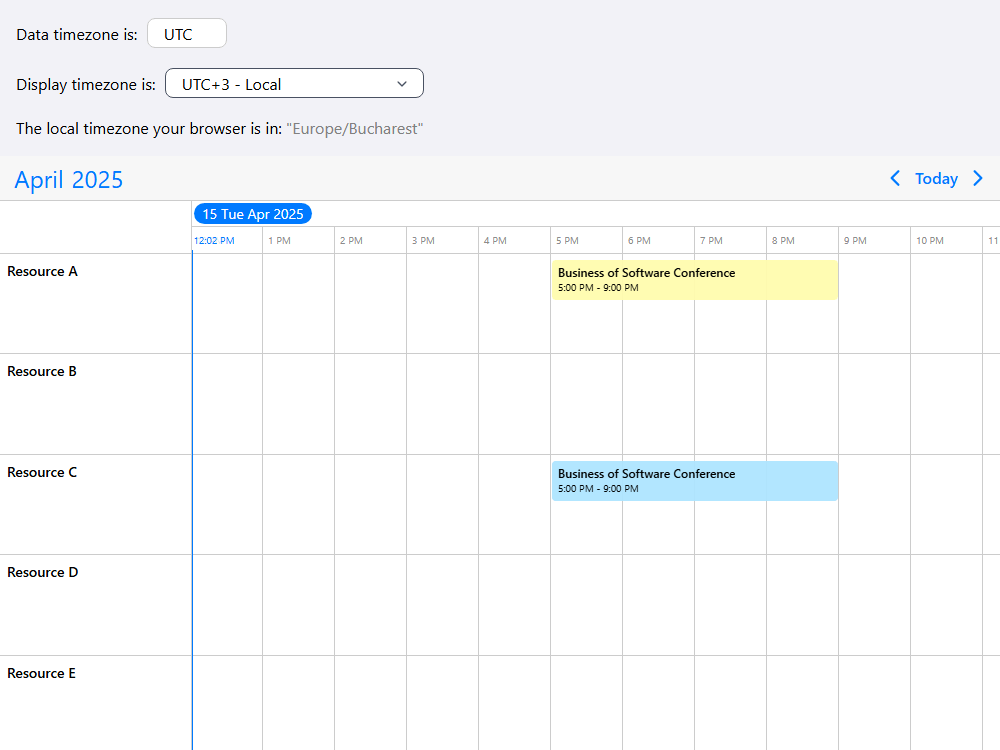
Task: Click the 12:02 PM current time label
Action: tap(214, 241)
